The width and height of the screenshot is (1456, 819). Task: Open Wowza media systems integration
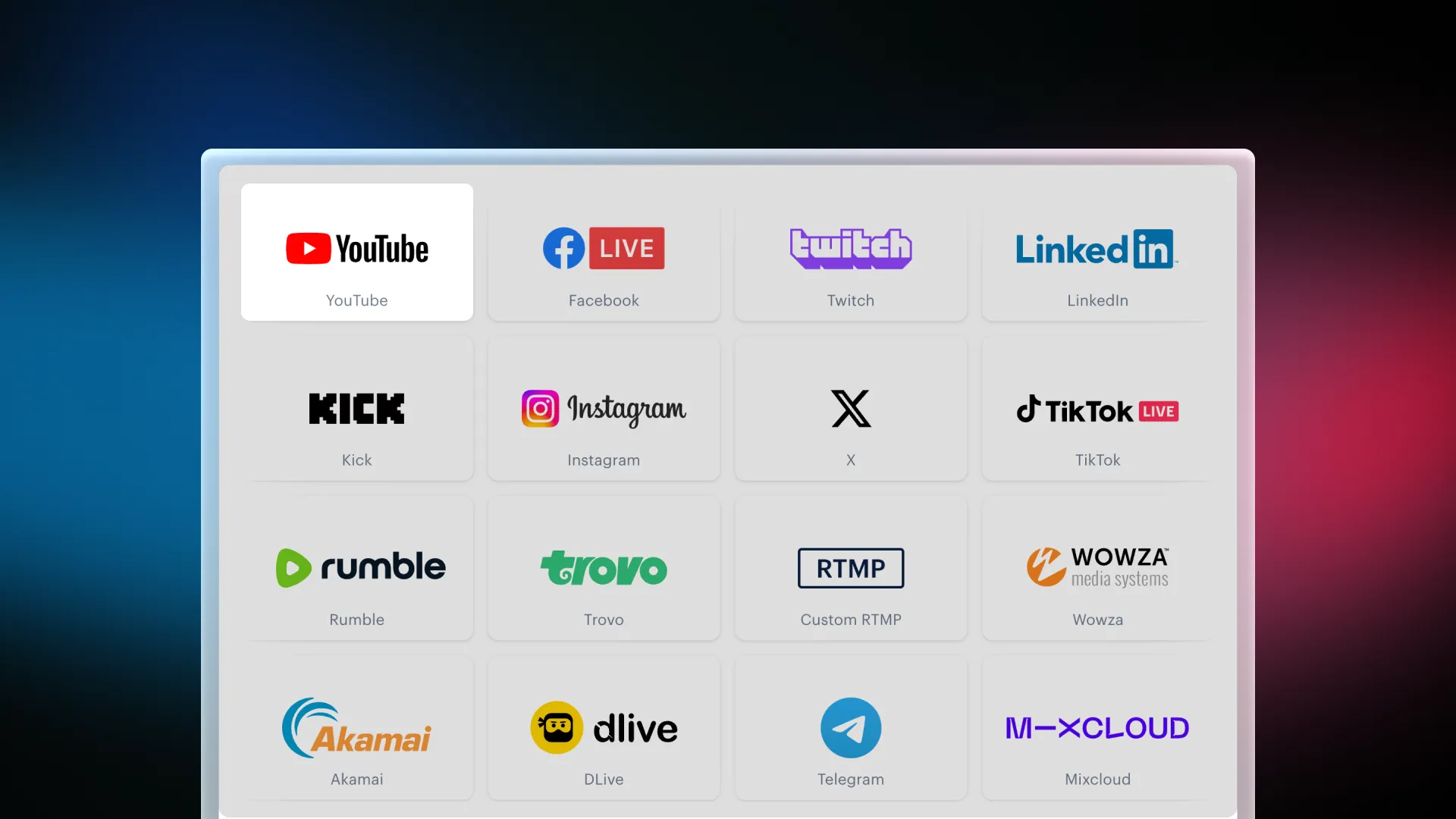pos(1097,570)
